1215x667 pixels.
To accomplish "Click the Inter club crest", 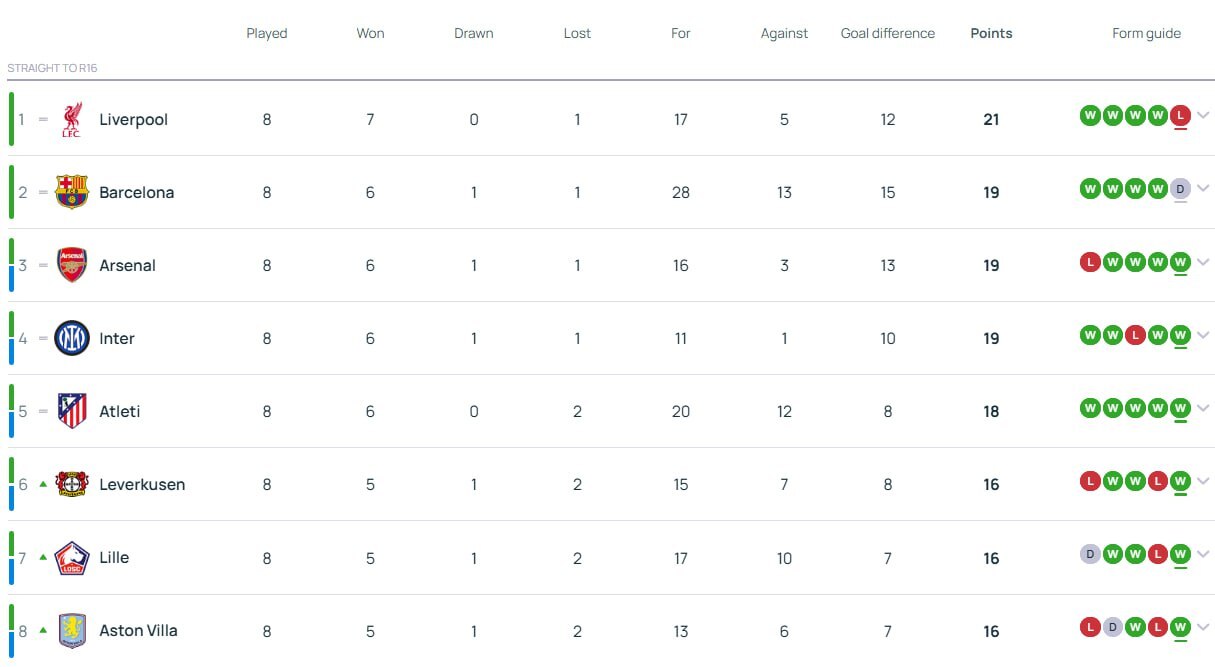I will (x=72, y=338).
